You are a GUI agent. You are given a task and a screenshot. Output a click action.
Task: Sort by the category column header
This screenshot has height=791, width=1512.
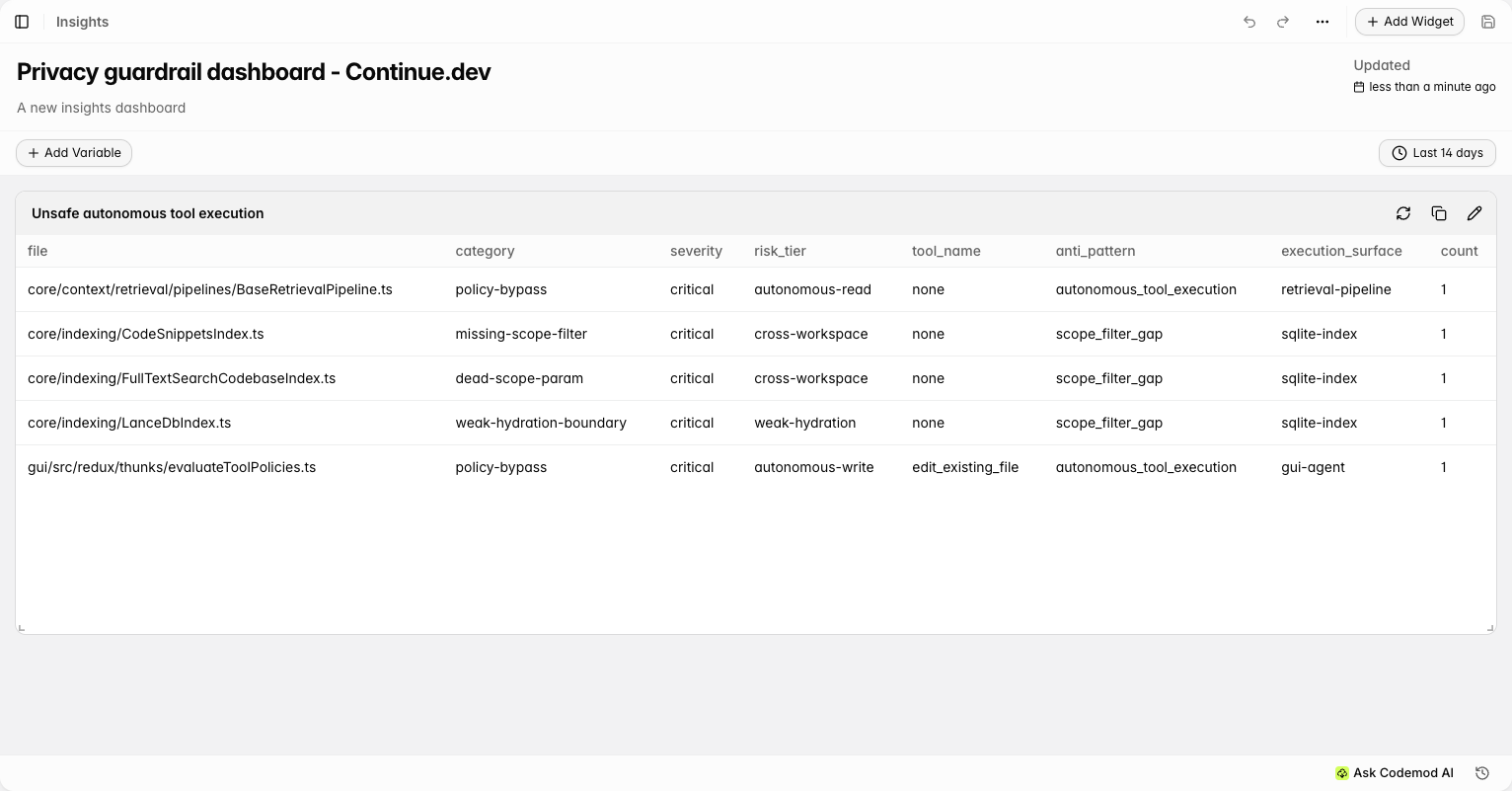coord(485,251)
